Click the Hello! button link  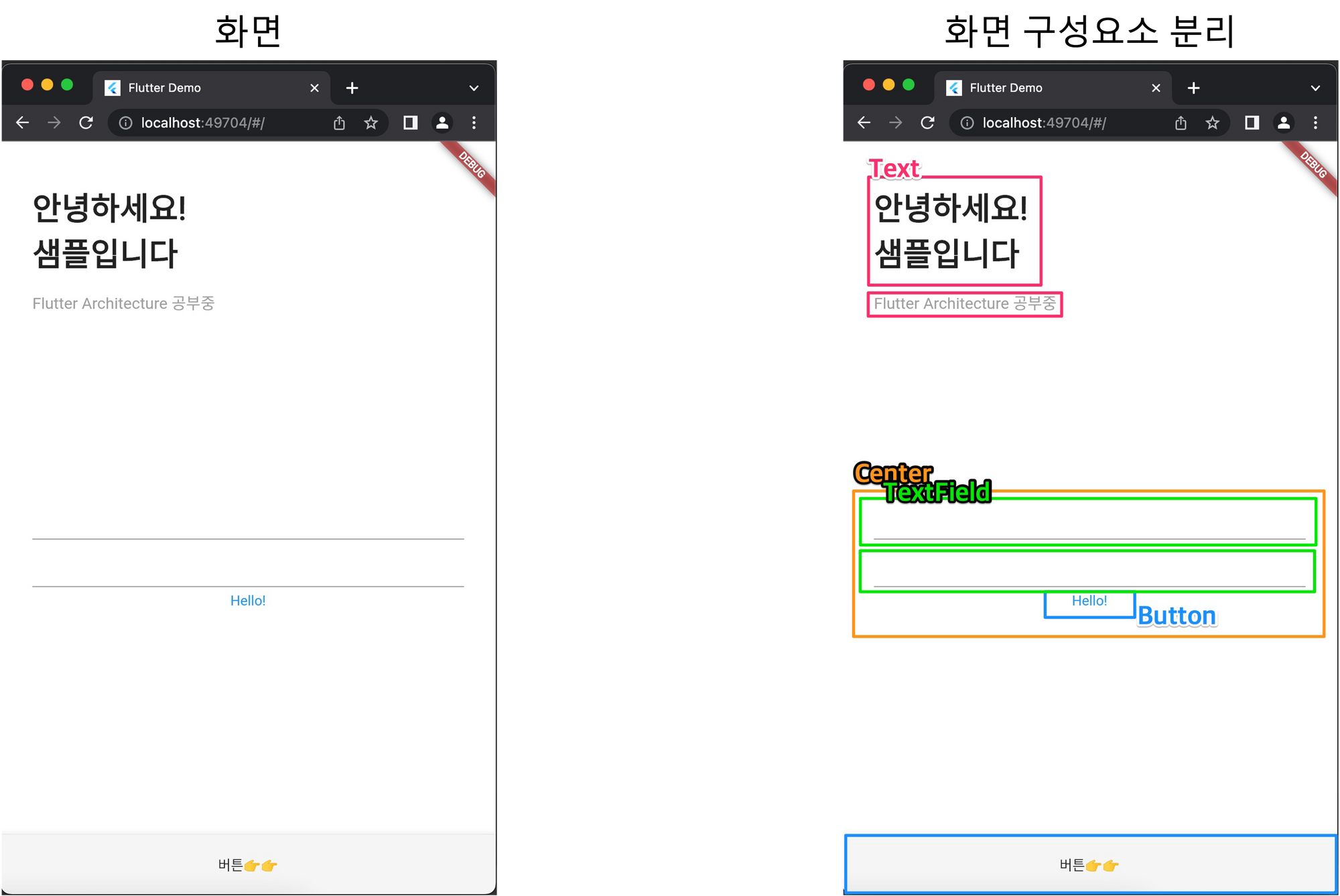[247, 600]
